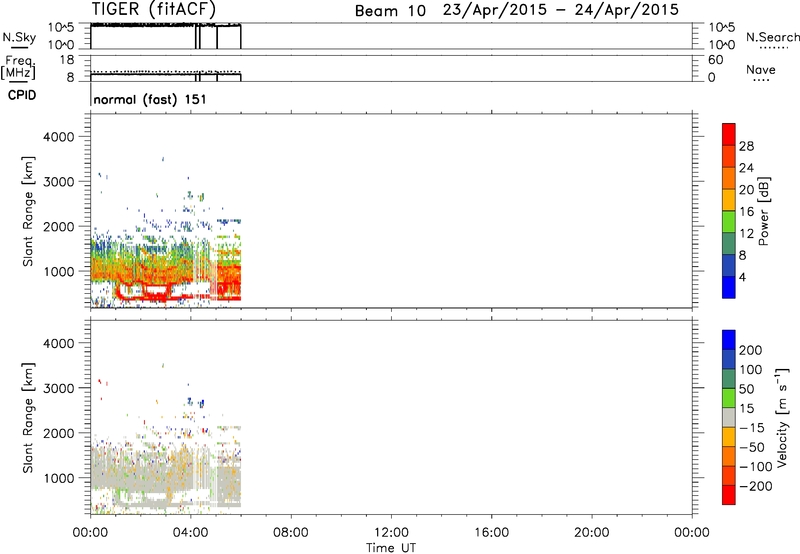
Task: Click the '4' Power colorbar value
Action: click(x=742, y=277)
